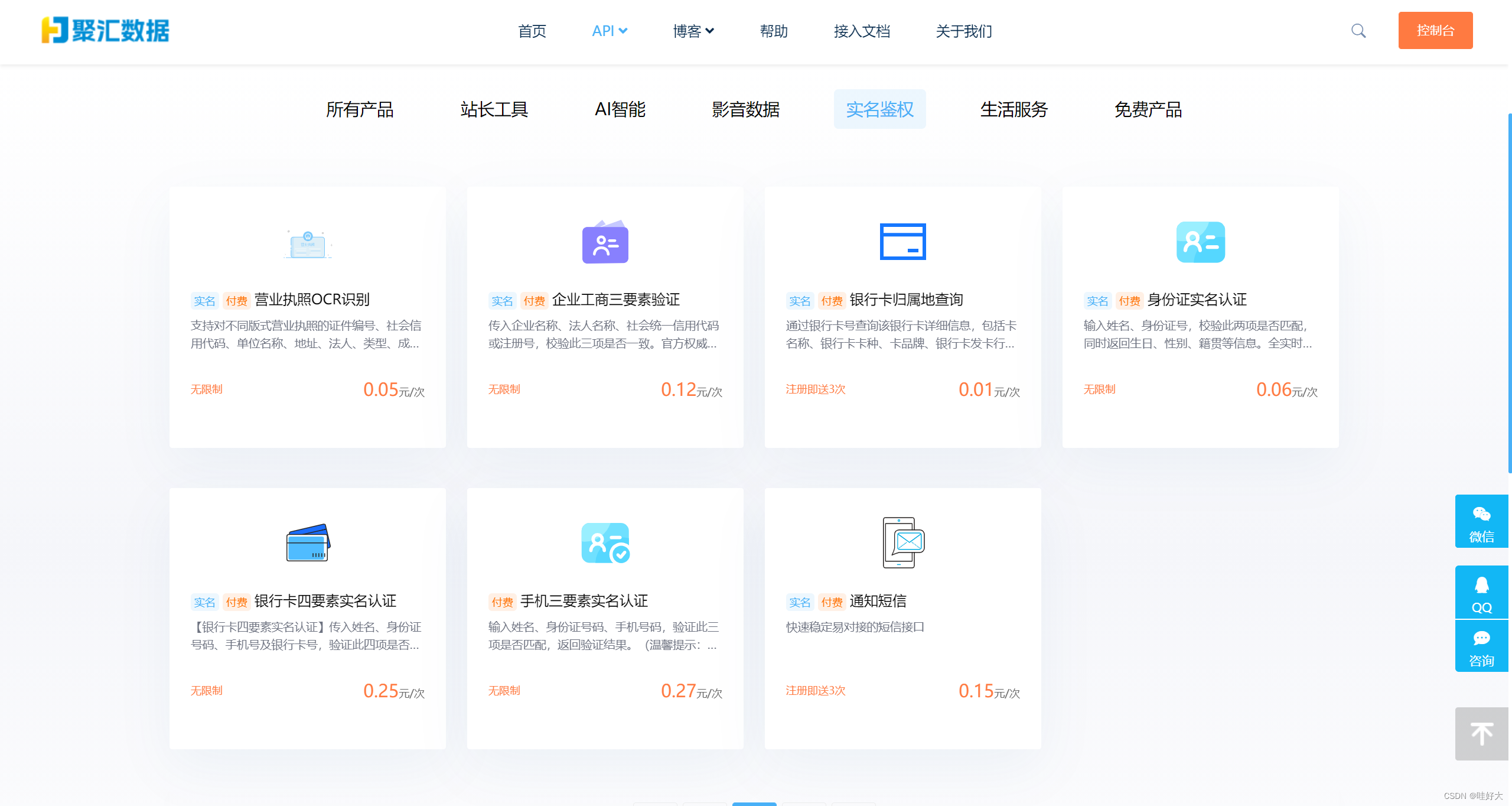Click the 银行卡四要素实名认证 card thumbnail
Image resolution: width=1512 pixels, height=806 pixels.
[307, 542]
